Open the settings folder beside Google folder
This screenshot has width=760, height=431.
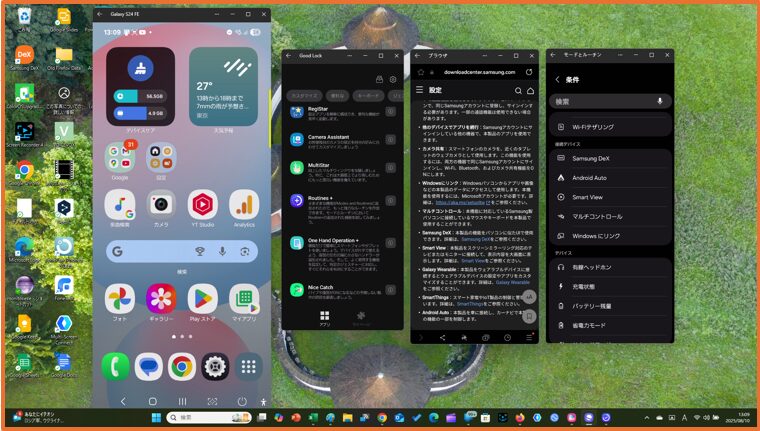(x=161, y=158)
